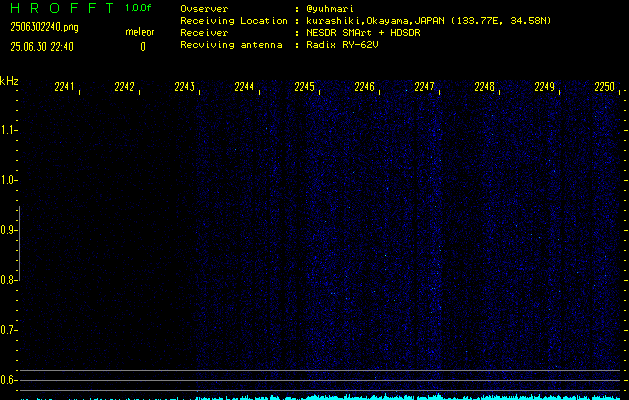This screenshot has width=629, height=400.
Task: Click time marker 2247
Action: (424, 87)
